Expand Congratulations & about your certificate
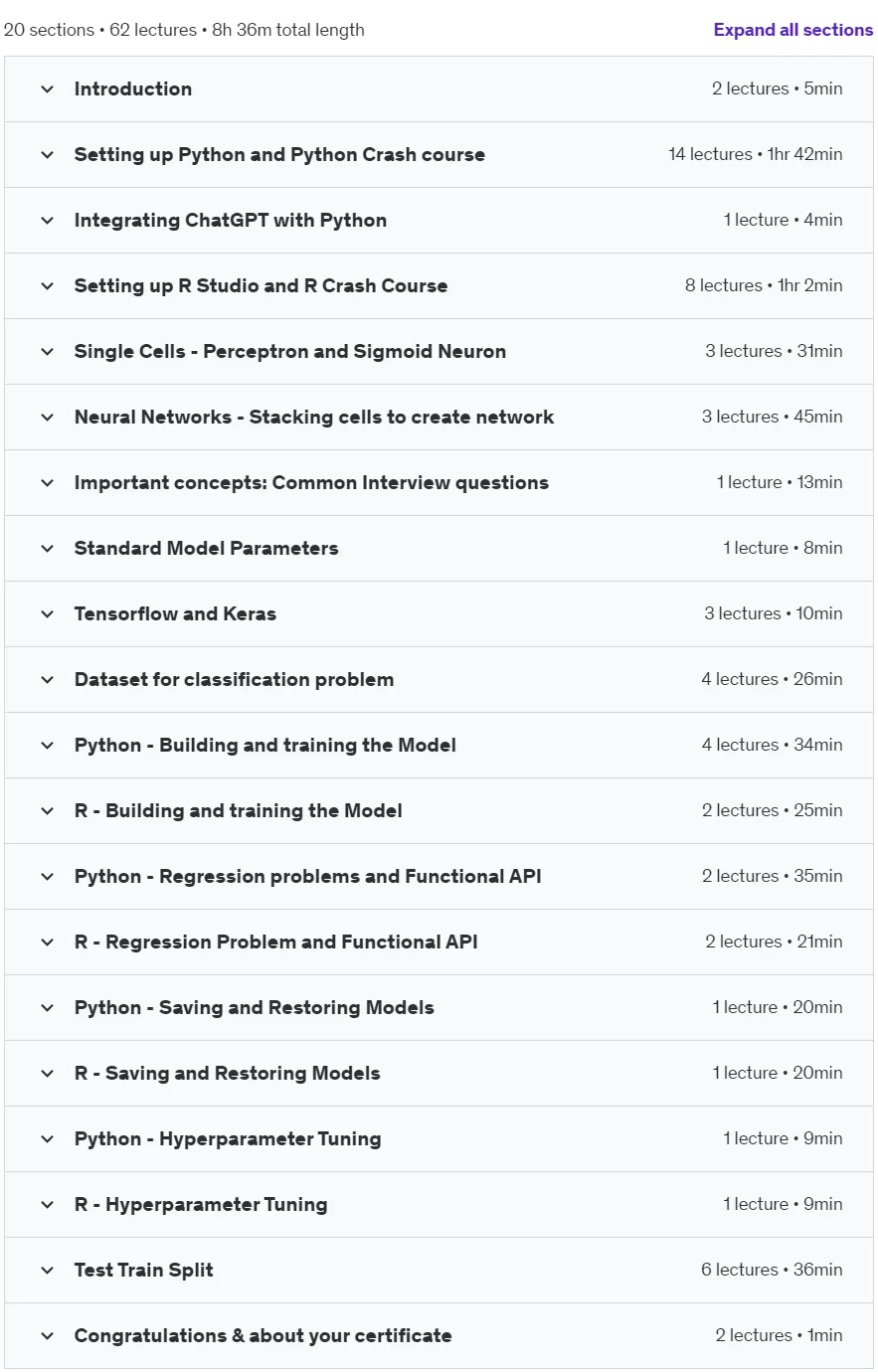The image size is (878, 1372). coord(439,1336)
